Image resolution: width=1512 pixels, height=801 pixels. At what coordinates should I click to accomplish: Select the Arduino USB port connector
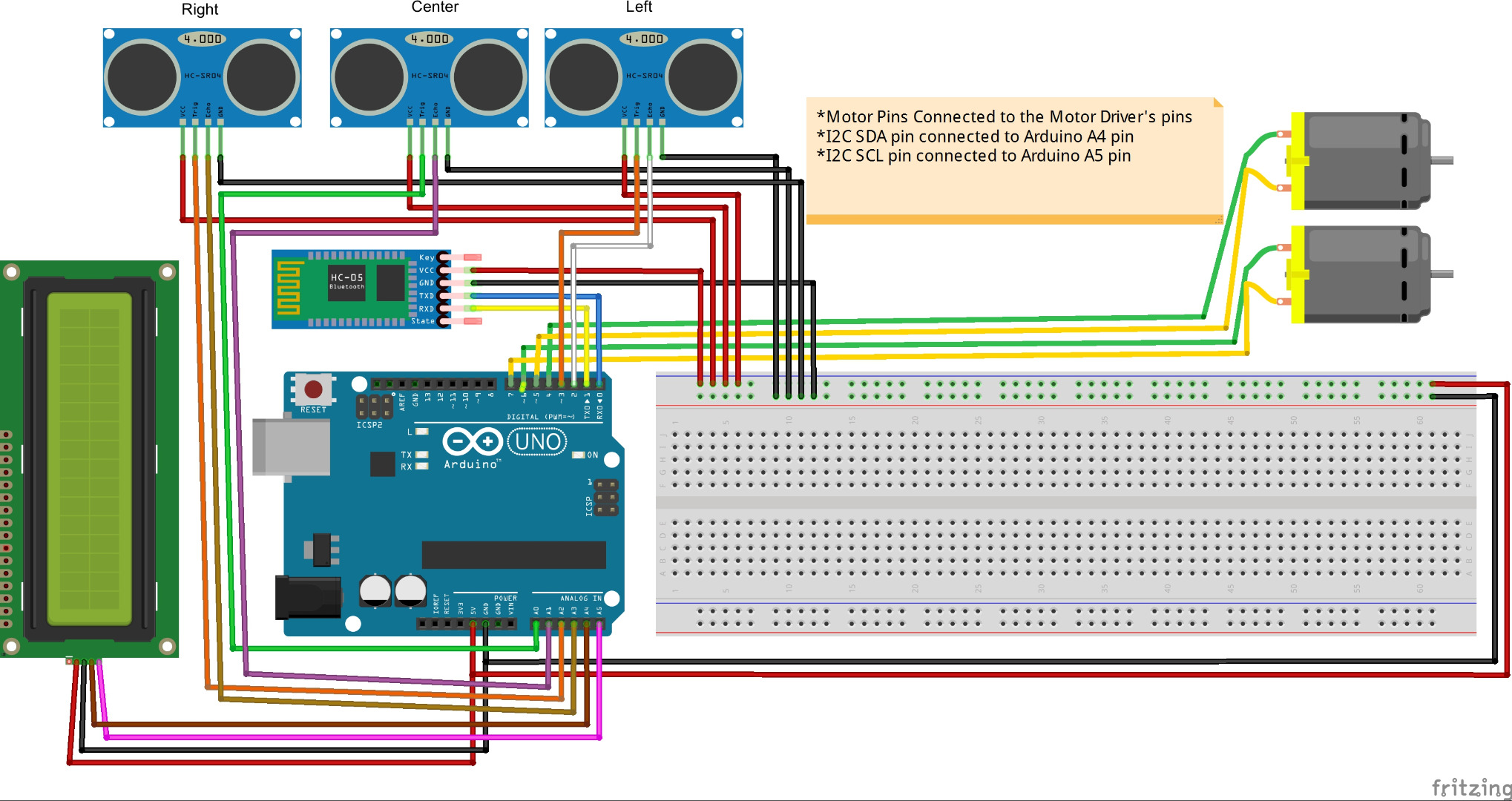coord(291,446)
